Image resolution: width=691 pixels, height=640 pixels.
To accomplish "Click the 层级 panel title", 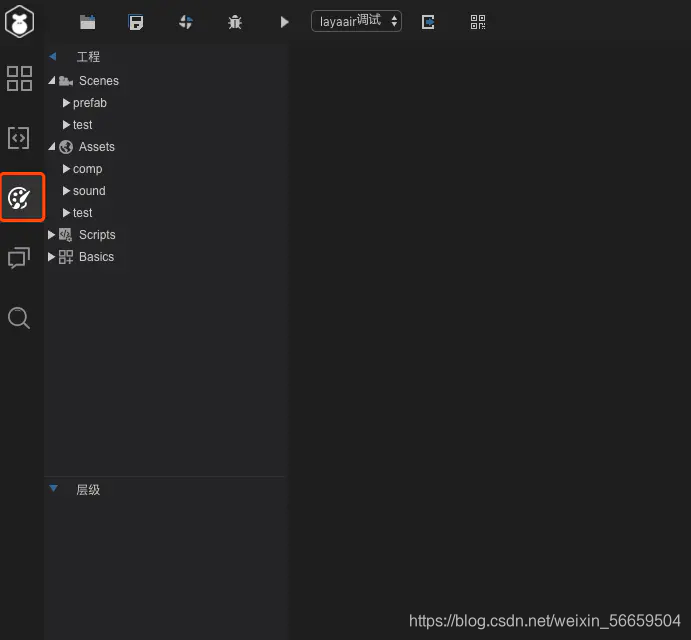I will (88, 490).
